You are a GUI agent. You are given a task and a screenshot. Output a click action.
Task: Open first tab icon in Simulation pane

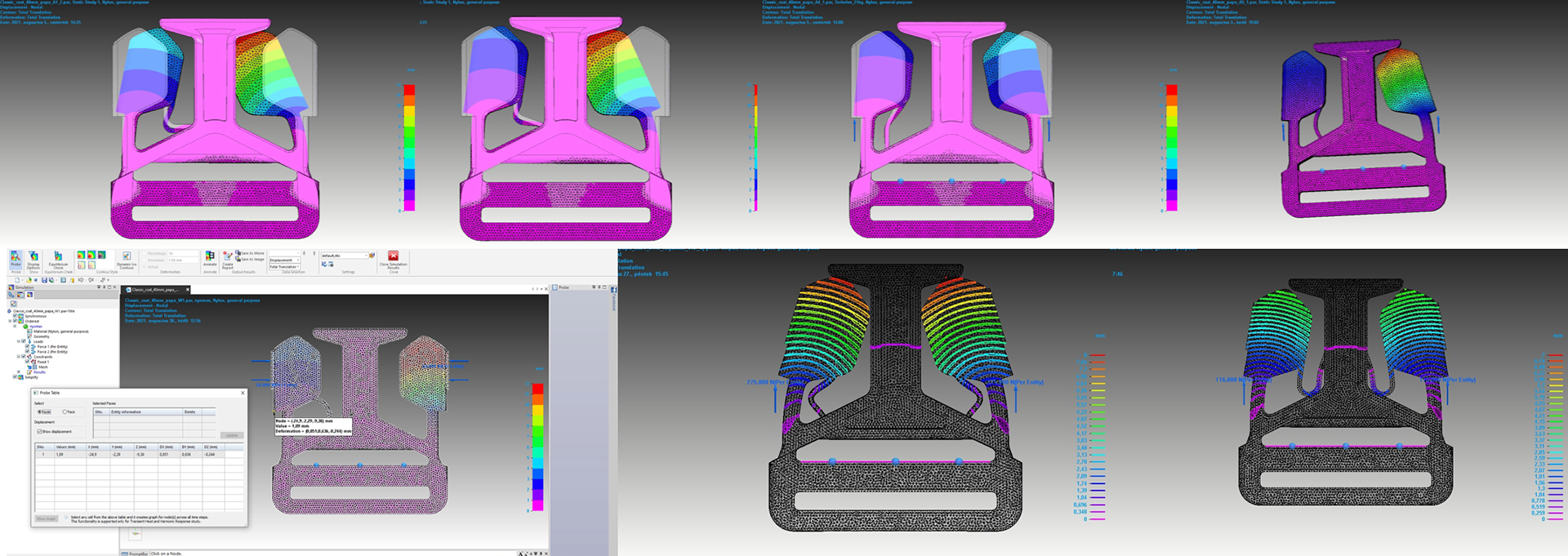click(11, 295)
